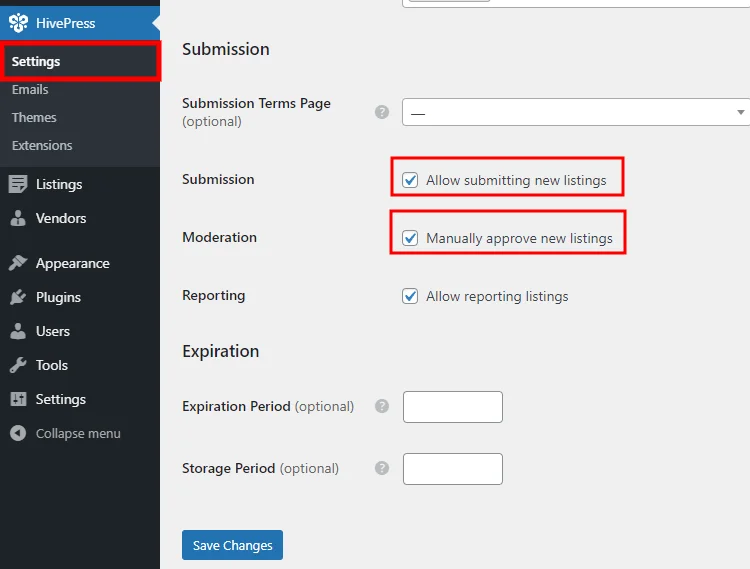Click the Collapse menu arrow icon
750x569 pixels.
18,433
